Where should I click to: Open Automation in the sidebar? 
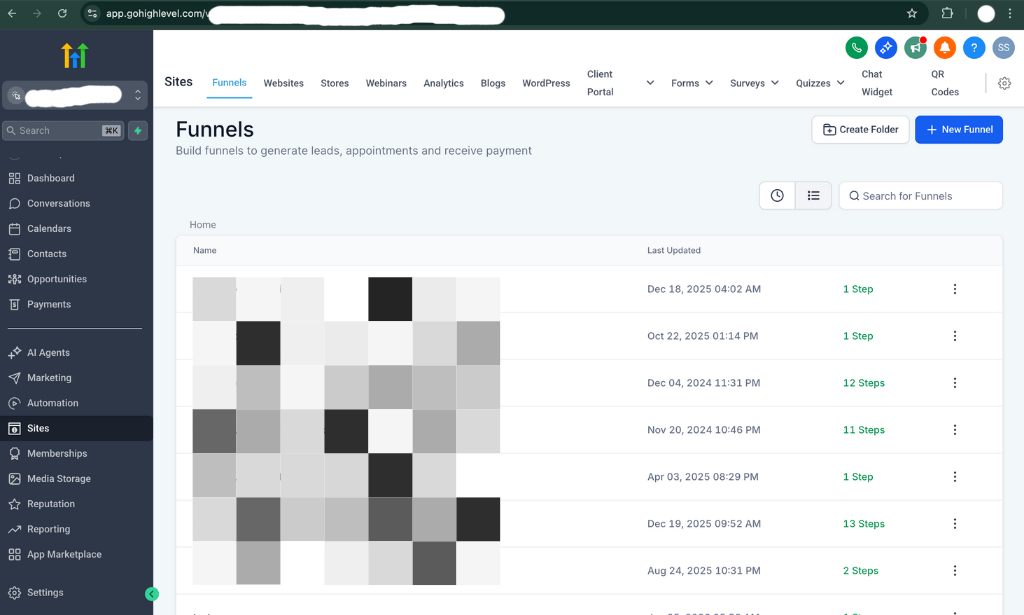[52, 403]
